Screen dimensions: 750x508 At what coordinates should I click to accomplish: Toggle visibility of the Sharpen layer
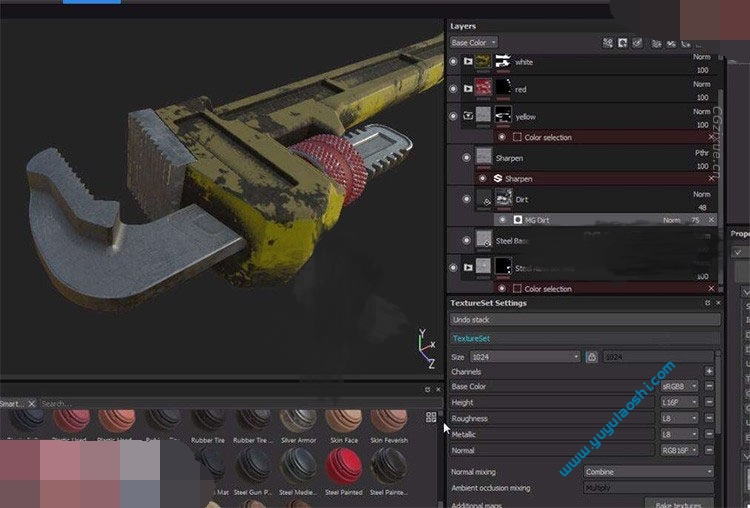[466, 157]
